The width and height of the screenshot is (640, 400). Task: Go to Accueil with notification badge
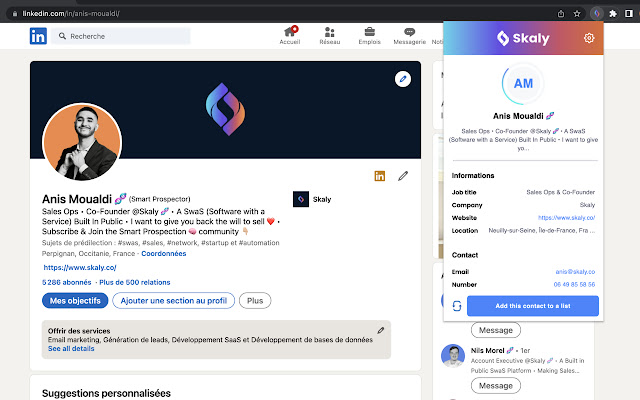(290, 36)
